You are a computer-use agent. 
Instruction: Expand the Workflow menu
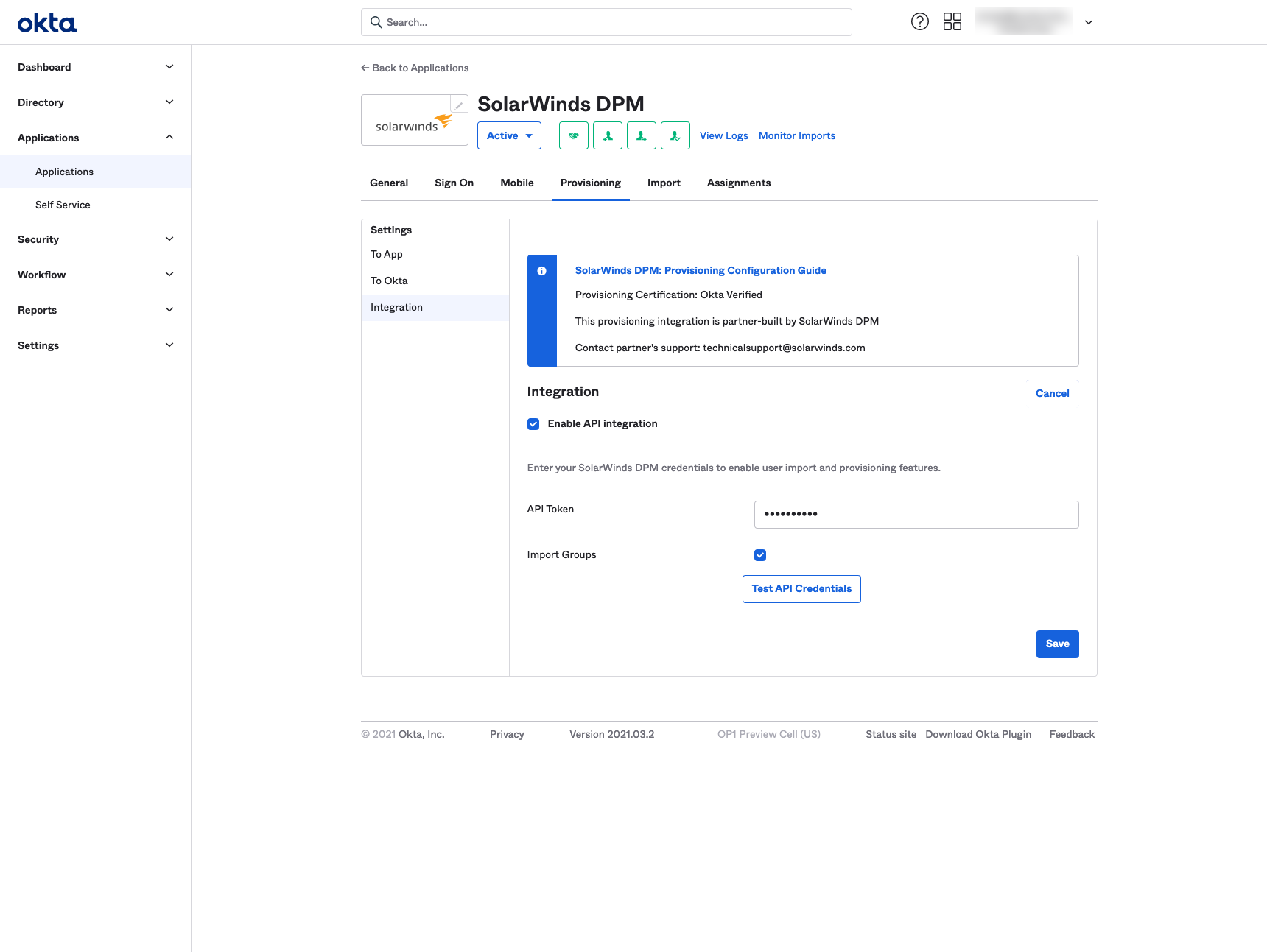(96, 275)
